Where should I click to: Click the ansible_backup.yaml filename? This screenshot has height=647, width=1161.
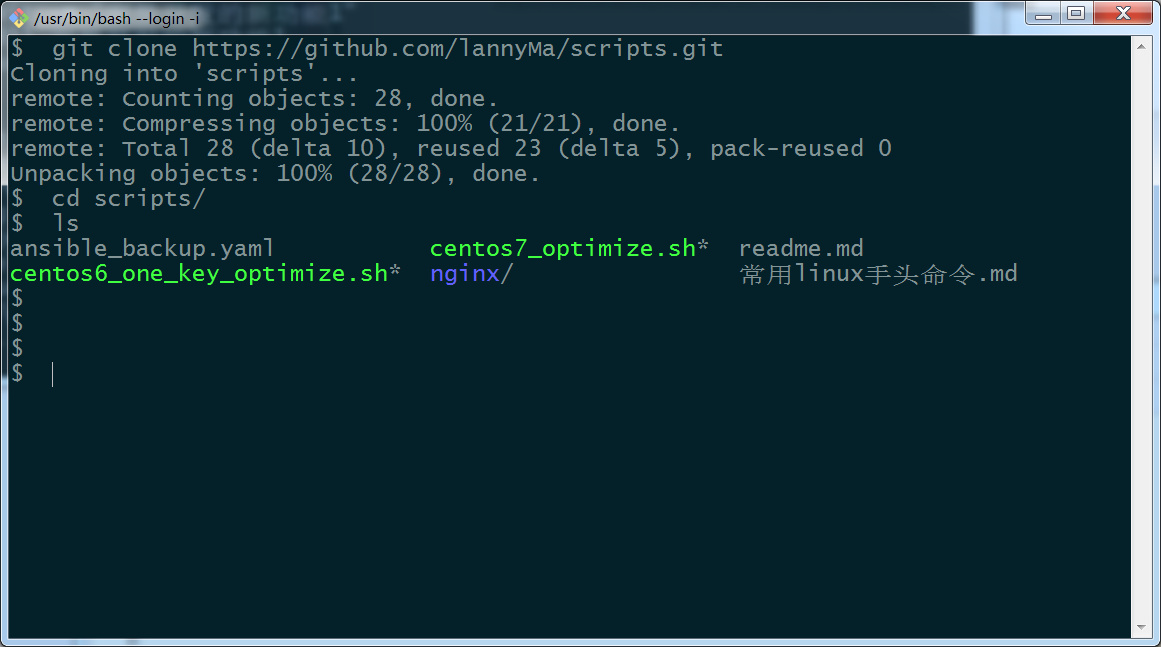(x=142, y=249)
